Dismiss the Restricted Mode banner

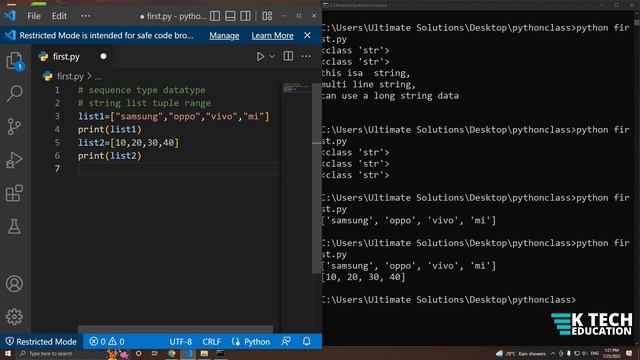(307, 36)
